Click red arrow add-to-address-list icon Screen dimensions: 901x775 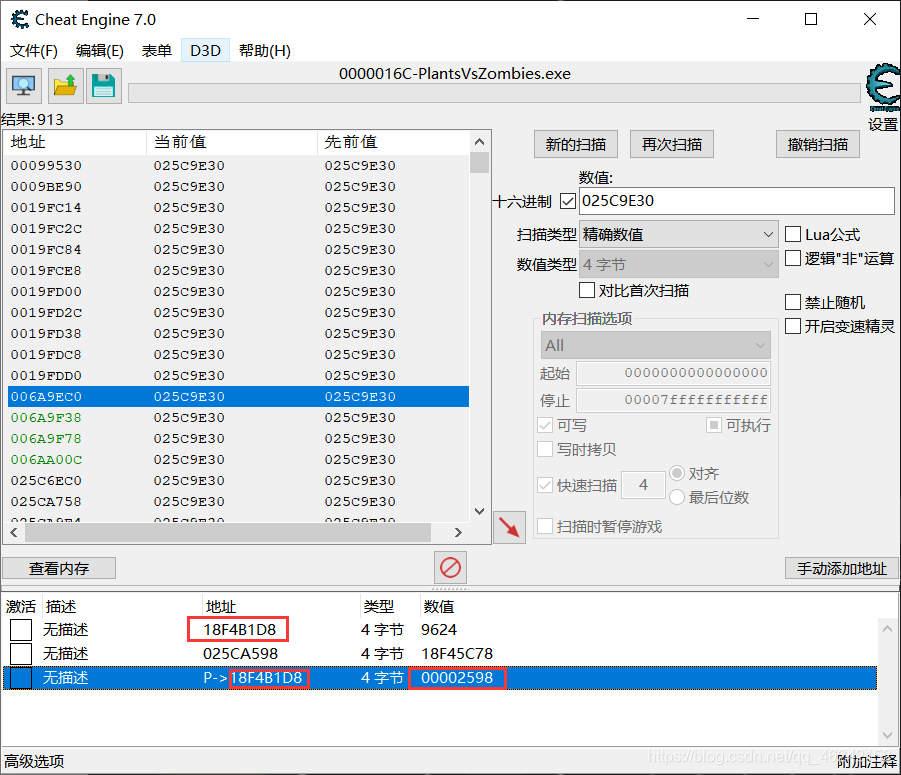click(509, 527)
